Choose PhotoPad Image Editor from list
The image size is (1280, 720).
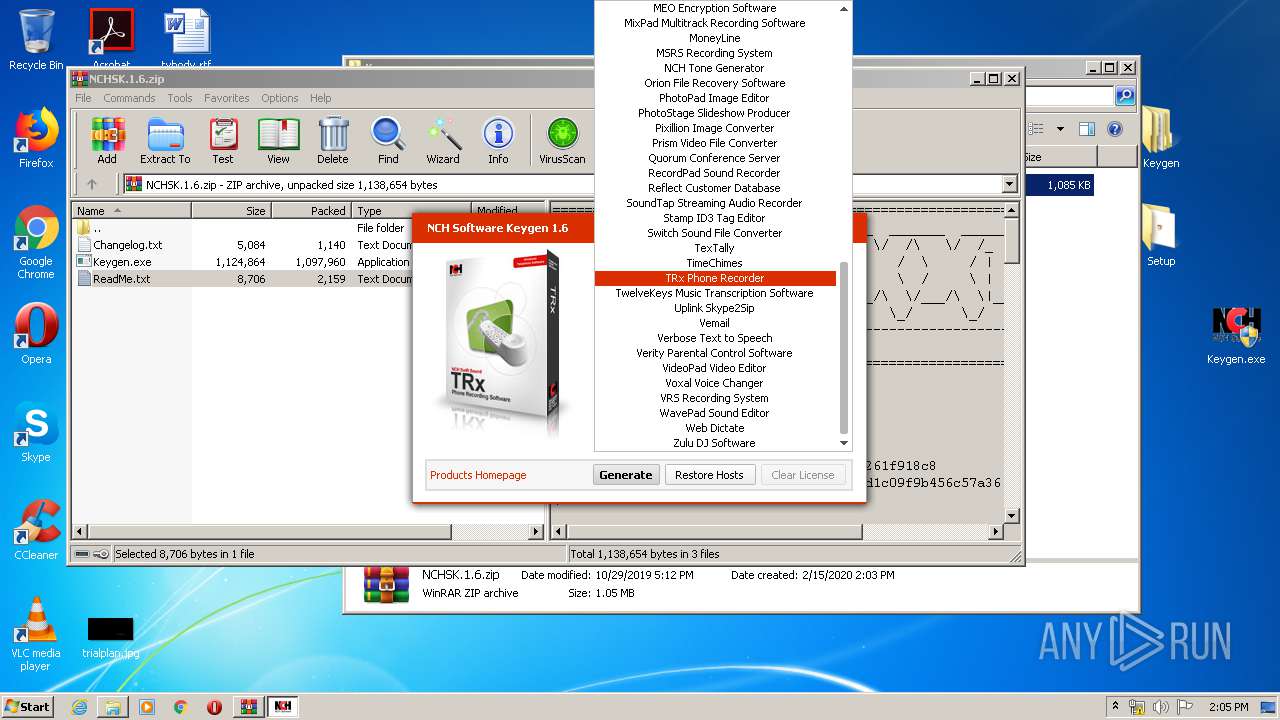click(x=714, y=98)
